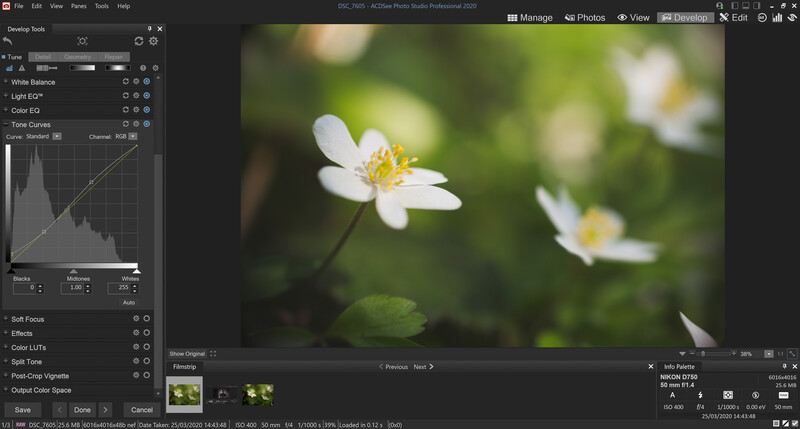
Task: Disable the White Balance group toggle
Action: tap(146, 81)
